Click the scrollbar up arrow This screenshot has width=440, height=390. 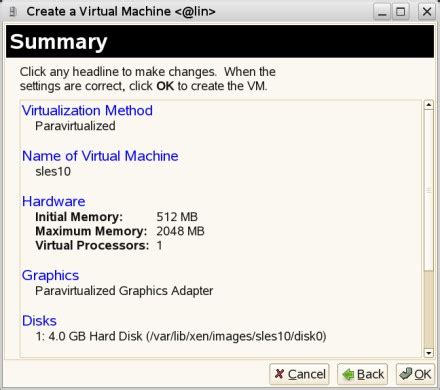coord(429,105)
